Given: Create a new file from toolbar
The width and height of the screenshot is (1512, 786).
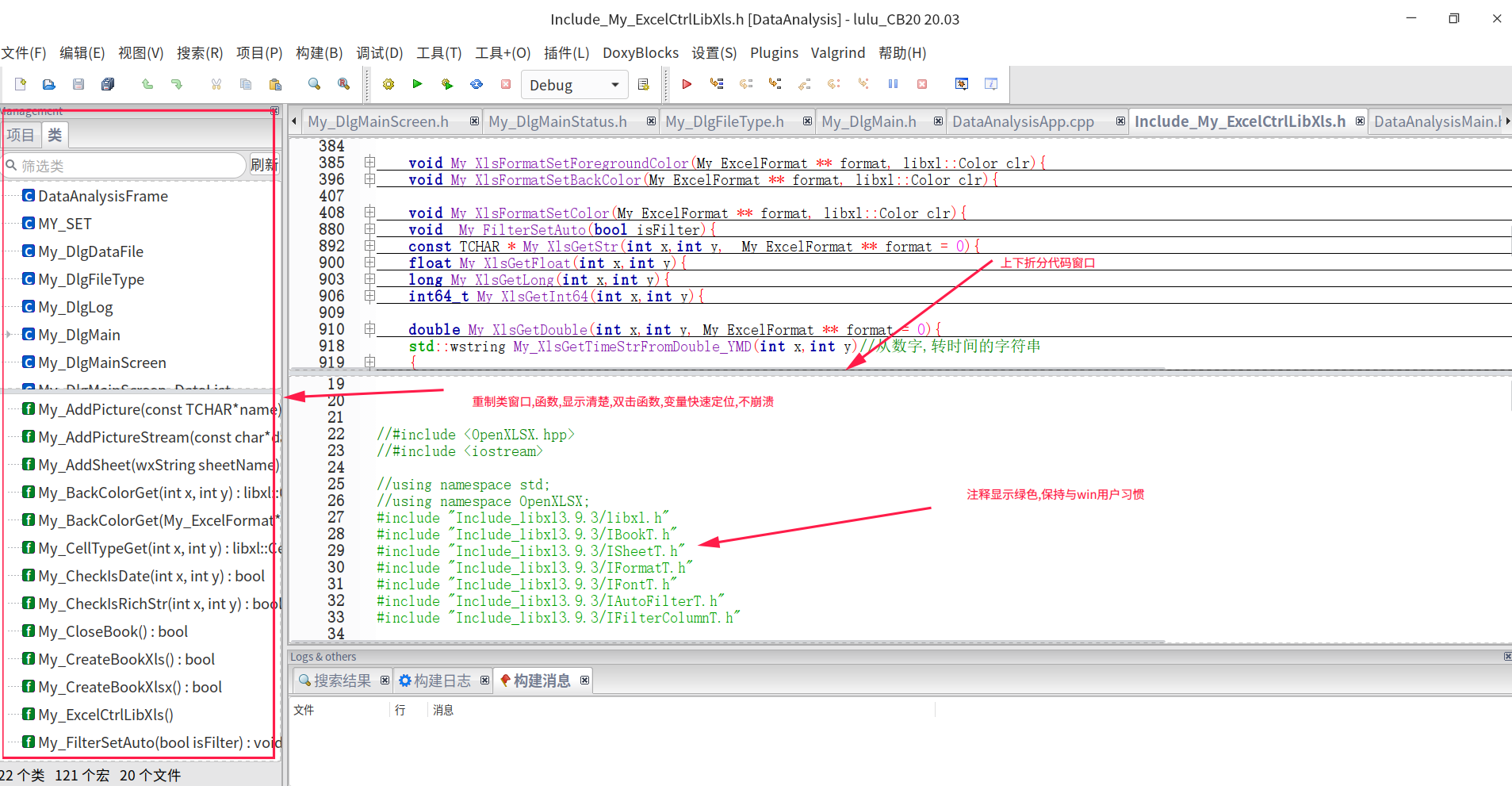Looking at the screenshot, I should click(x=21, y=84).
